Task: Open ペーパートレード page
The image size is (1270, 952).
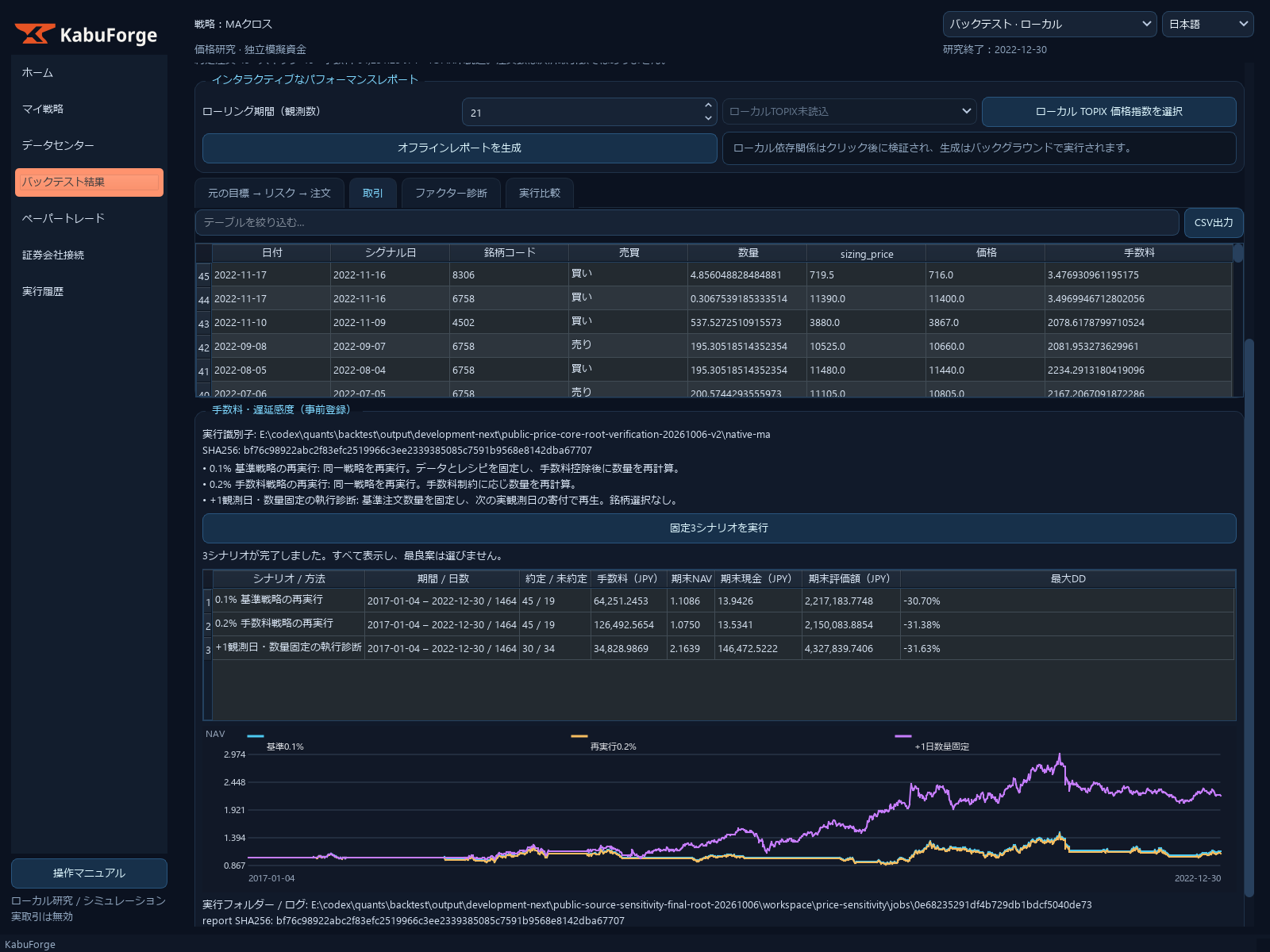Action: 89,218
